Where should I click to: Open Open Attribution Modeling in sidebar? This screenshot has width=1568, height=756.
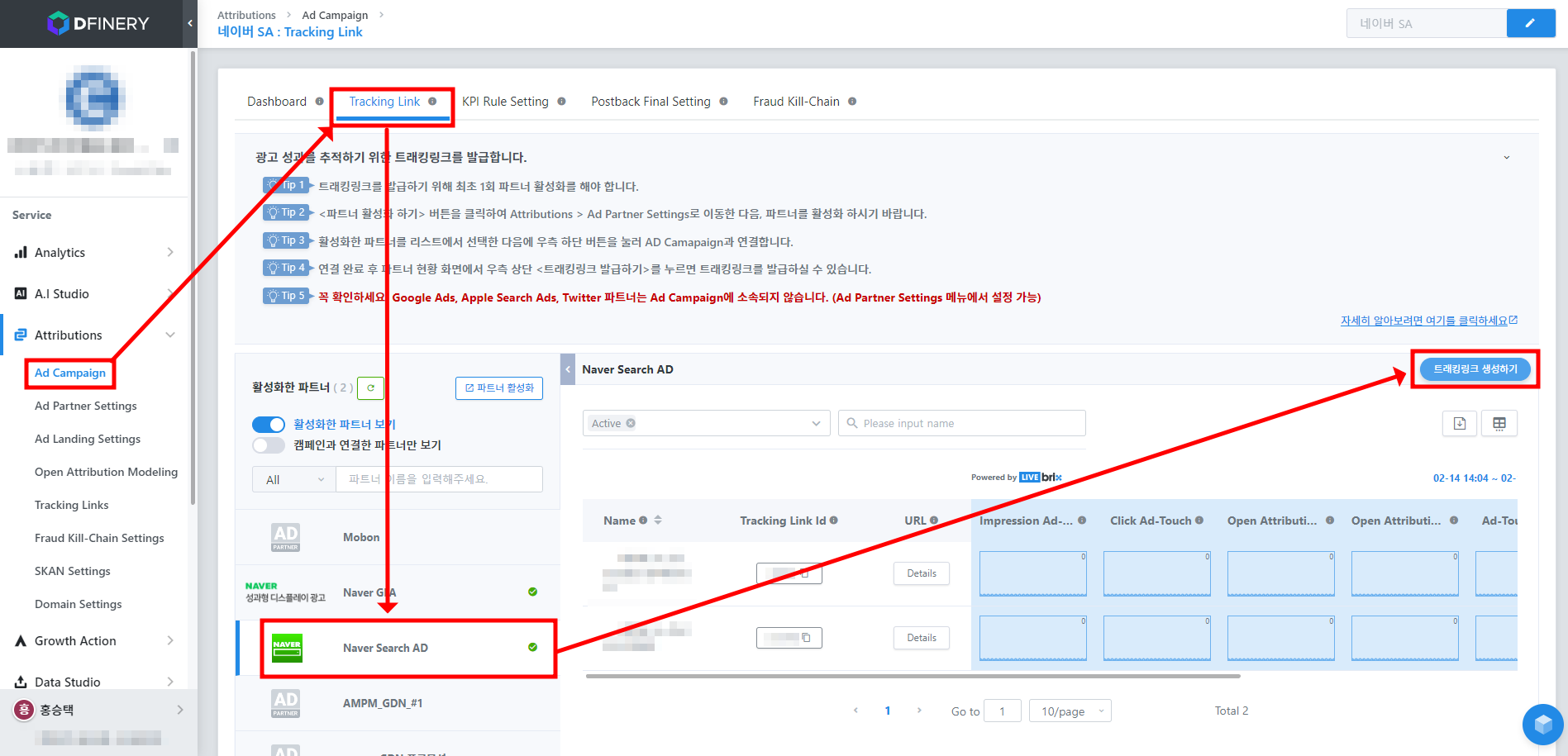coord(106,472)
